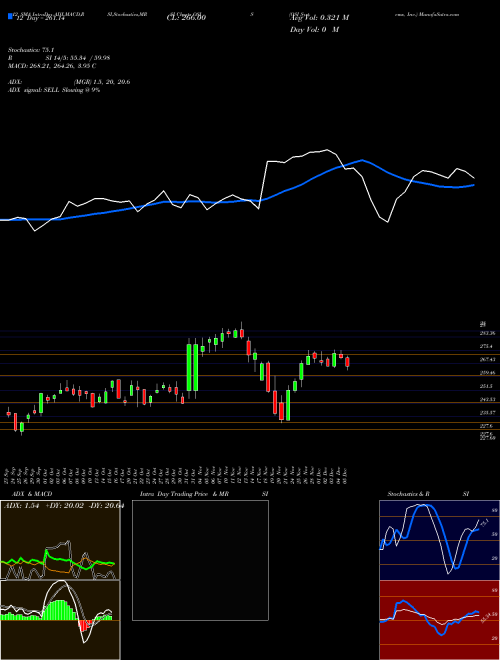
Task: Click the blue 12 Day SMA legend square
Action: click(x=10, y=17)
